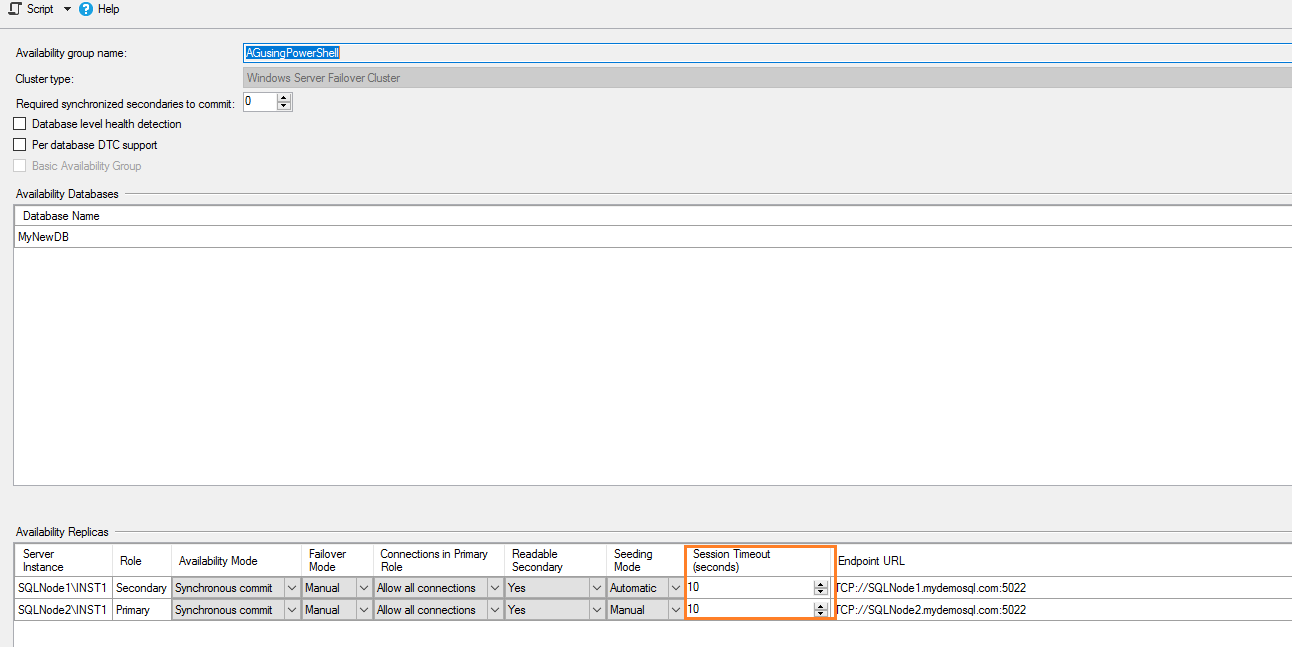Change the Automatic Seeding Mode for SQLNode1\INST1
The image size is (1292, 647).
click(x=675, y=587)
